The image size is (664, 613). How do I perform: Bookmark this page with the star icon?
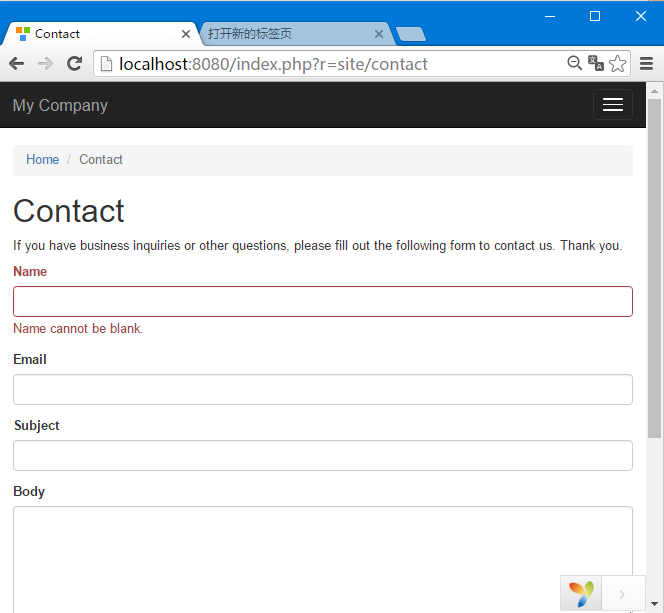pyautogui.click(x=617, y=64)
